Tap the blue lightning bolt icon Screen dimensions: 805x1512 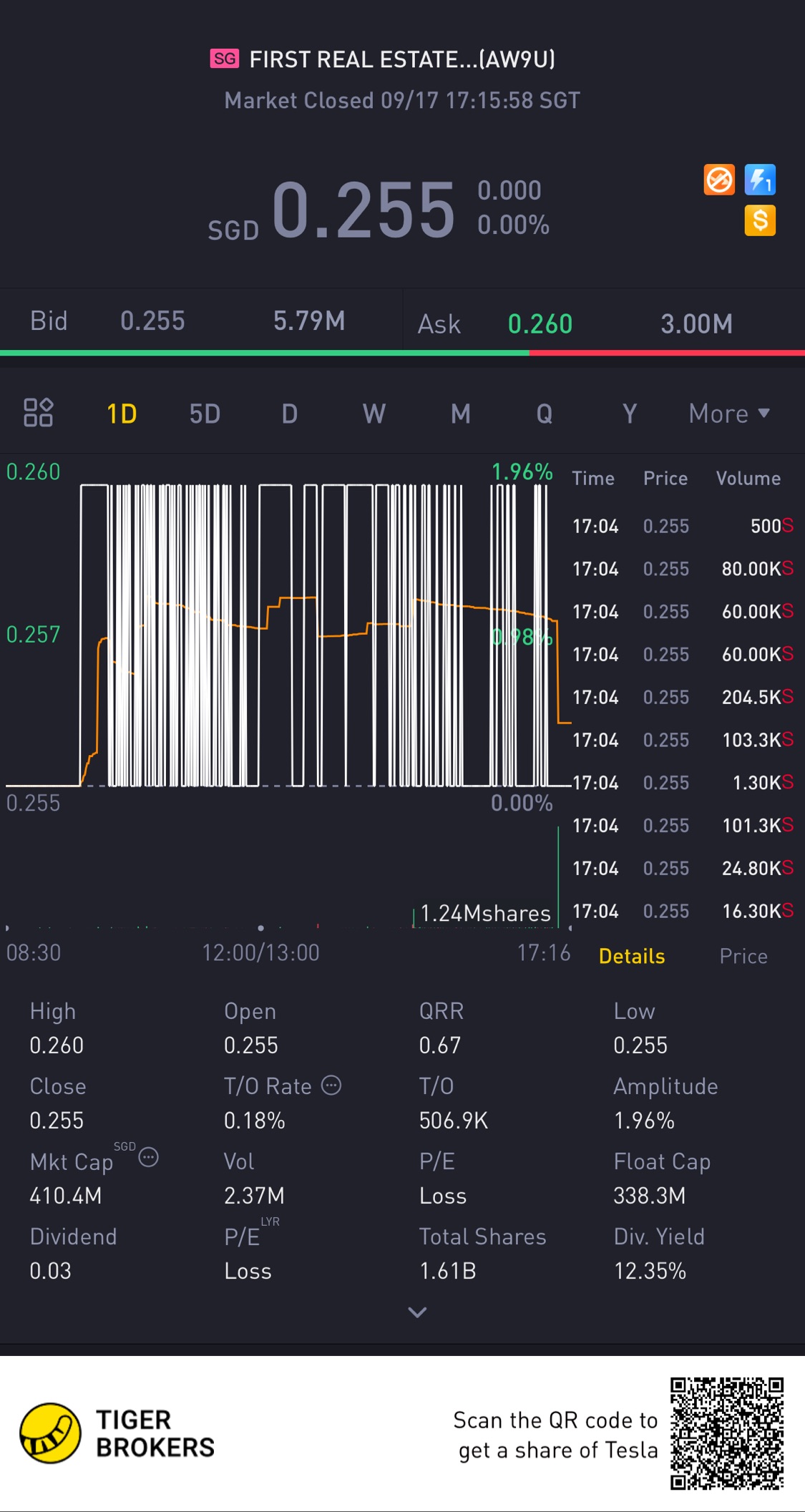click(x=760, y=180)
